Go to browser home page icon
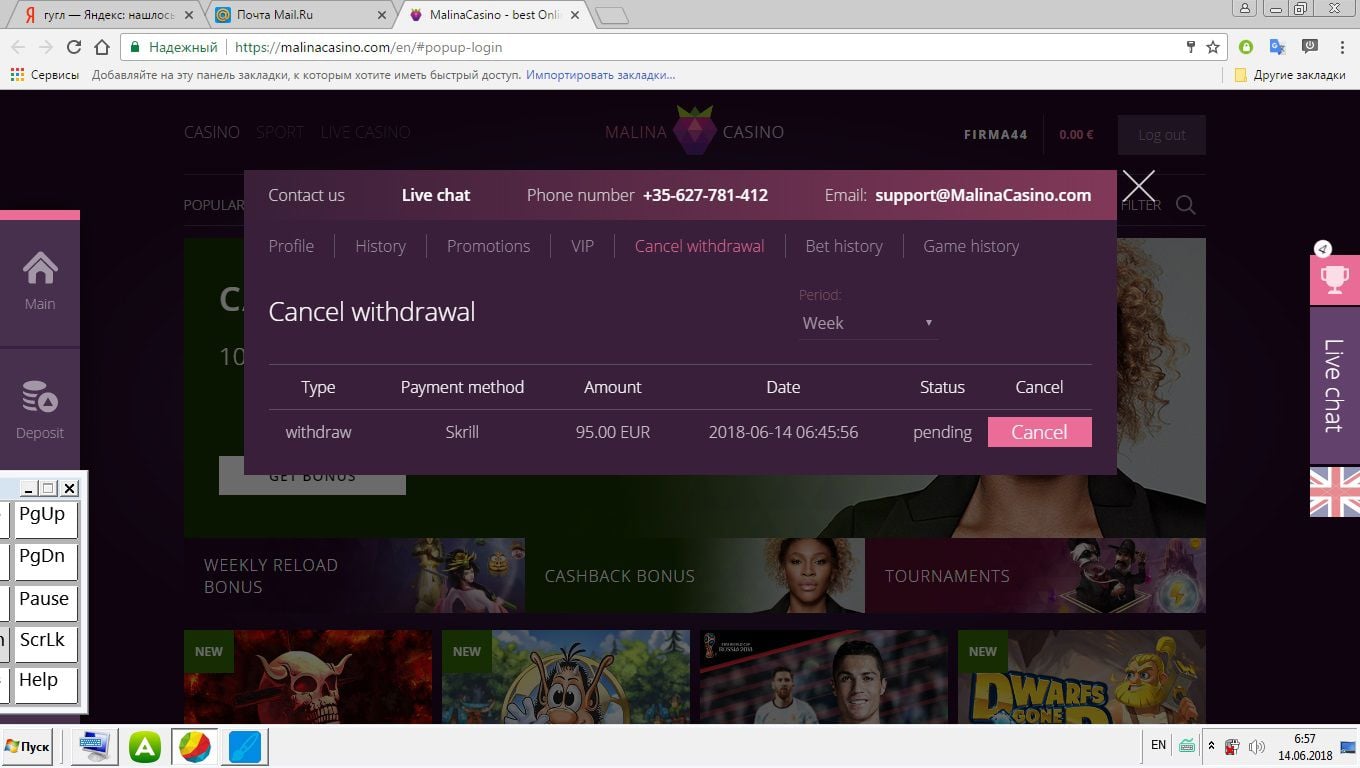1360x768 pixels. 101,47
